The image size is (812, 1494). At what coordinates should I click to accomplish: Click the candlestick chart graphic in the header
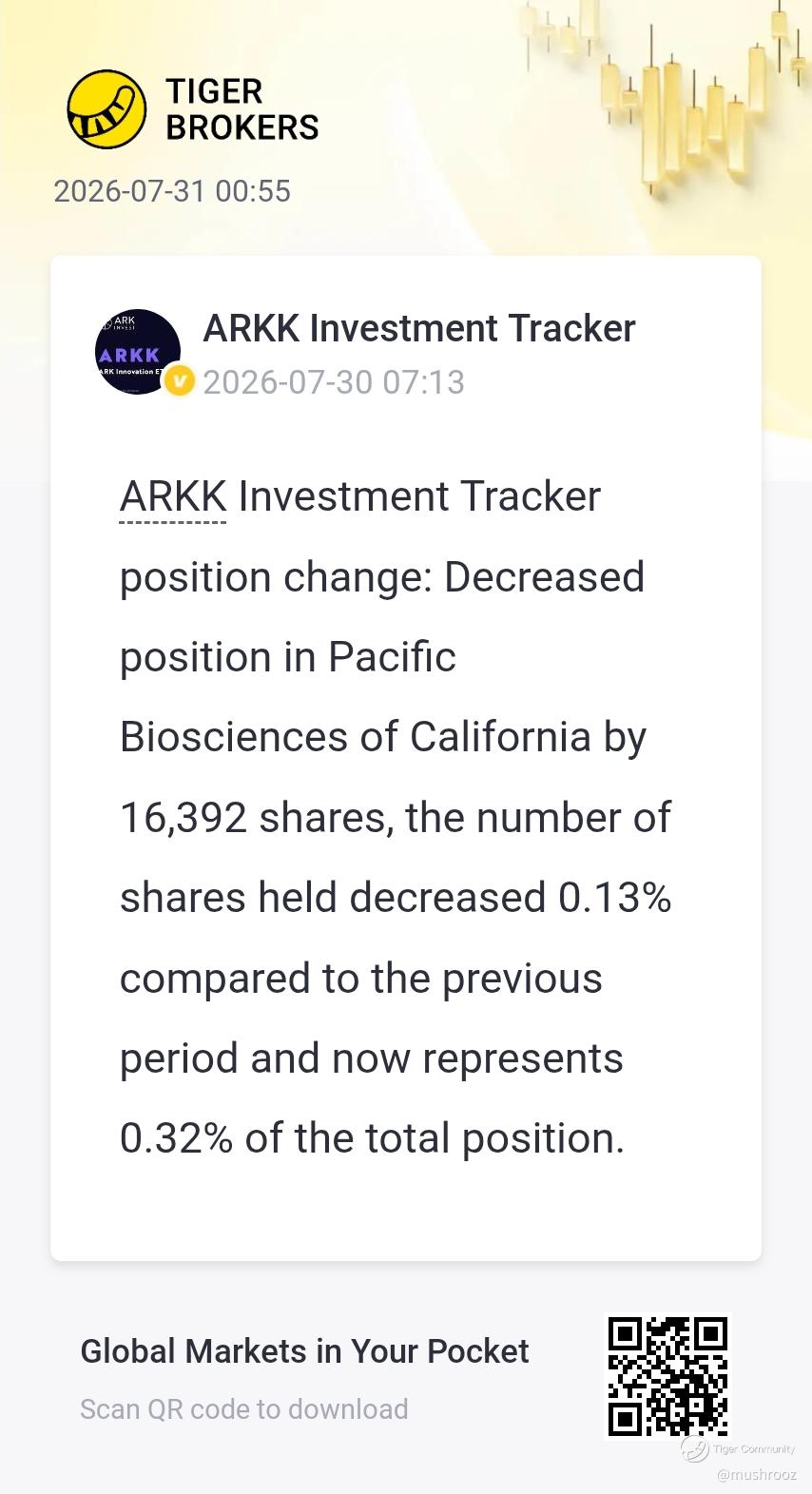click(x=666, y=95)
